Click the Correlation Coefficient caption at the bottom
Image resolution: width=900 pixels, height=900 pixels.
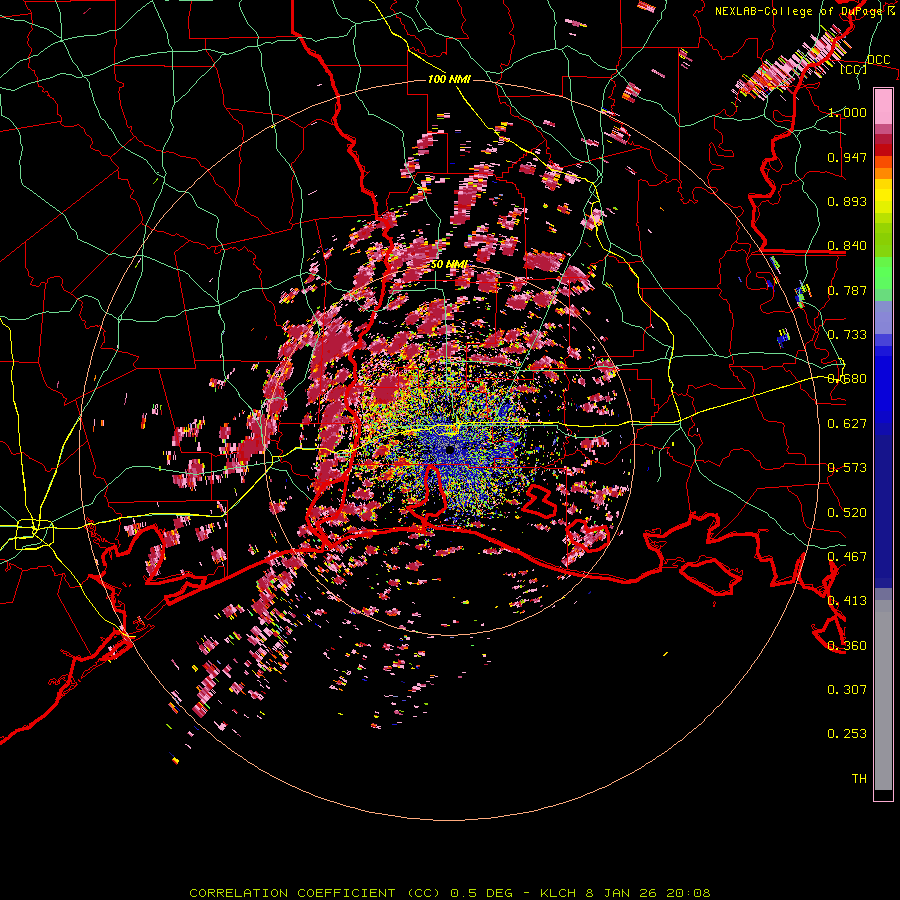pyautogui.click(x=449, y=893)
